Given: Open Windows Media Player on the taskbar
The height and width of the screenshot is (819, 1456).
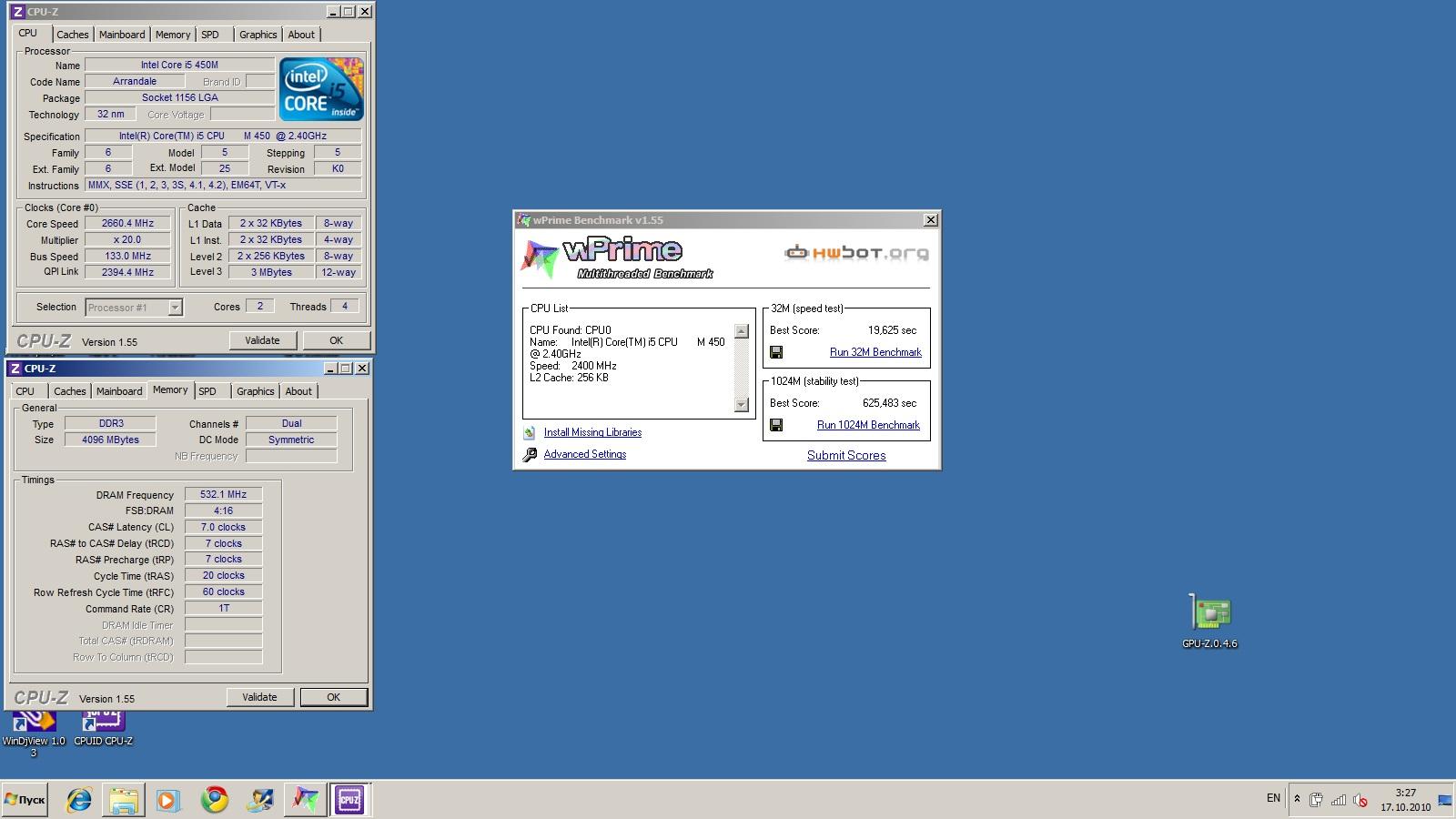Looking at the screenshot, I should 168,800.
